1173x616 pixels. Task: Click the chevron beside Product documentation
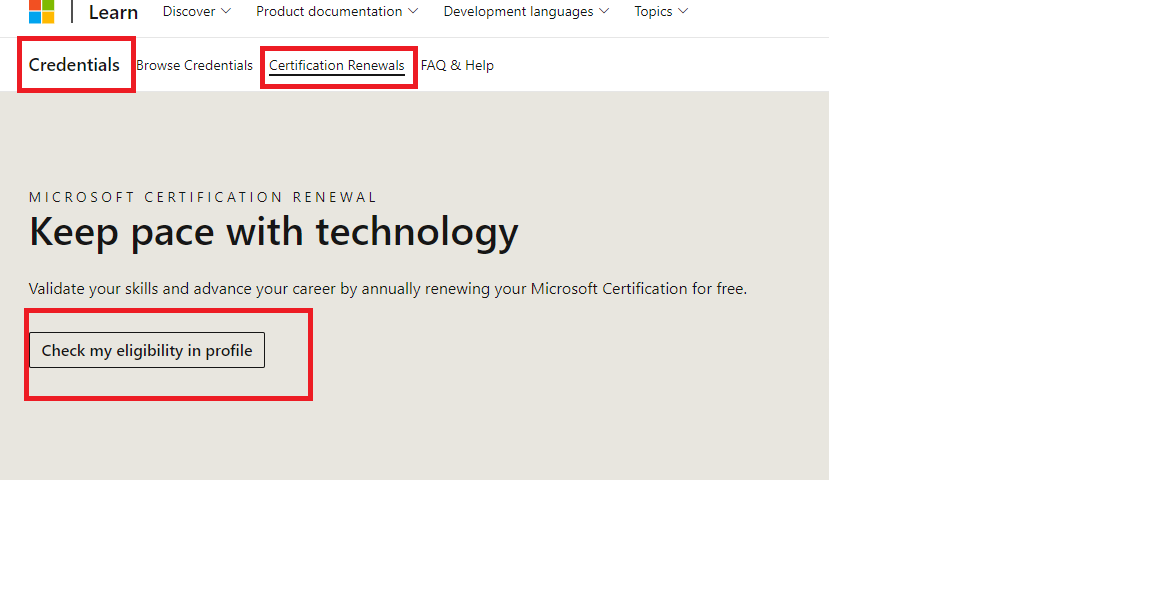[x=414, y=11]
